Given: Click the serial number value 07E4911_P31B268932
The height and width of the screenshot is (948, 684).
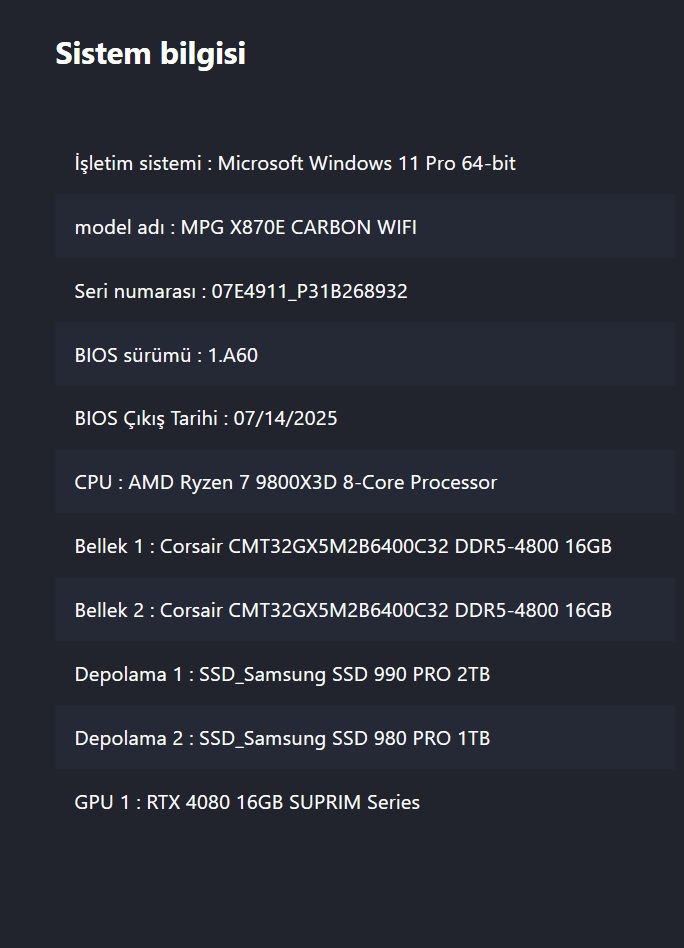Looking at the screenshot, I should coord(310,291).
